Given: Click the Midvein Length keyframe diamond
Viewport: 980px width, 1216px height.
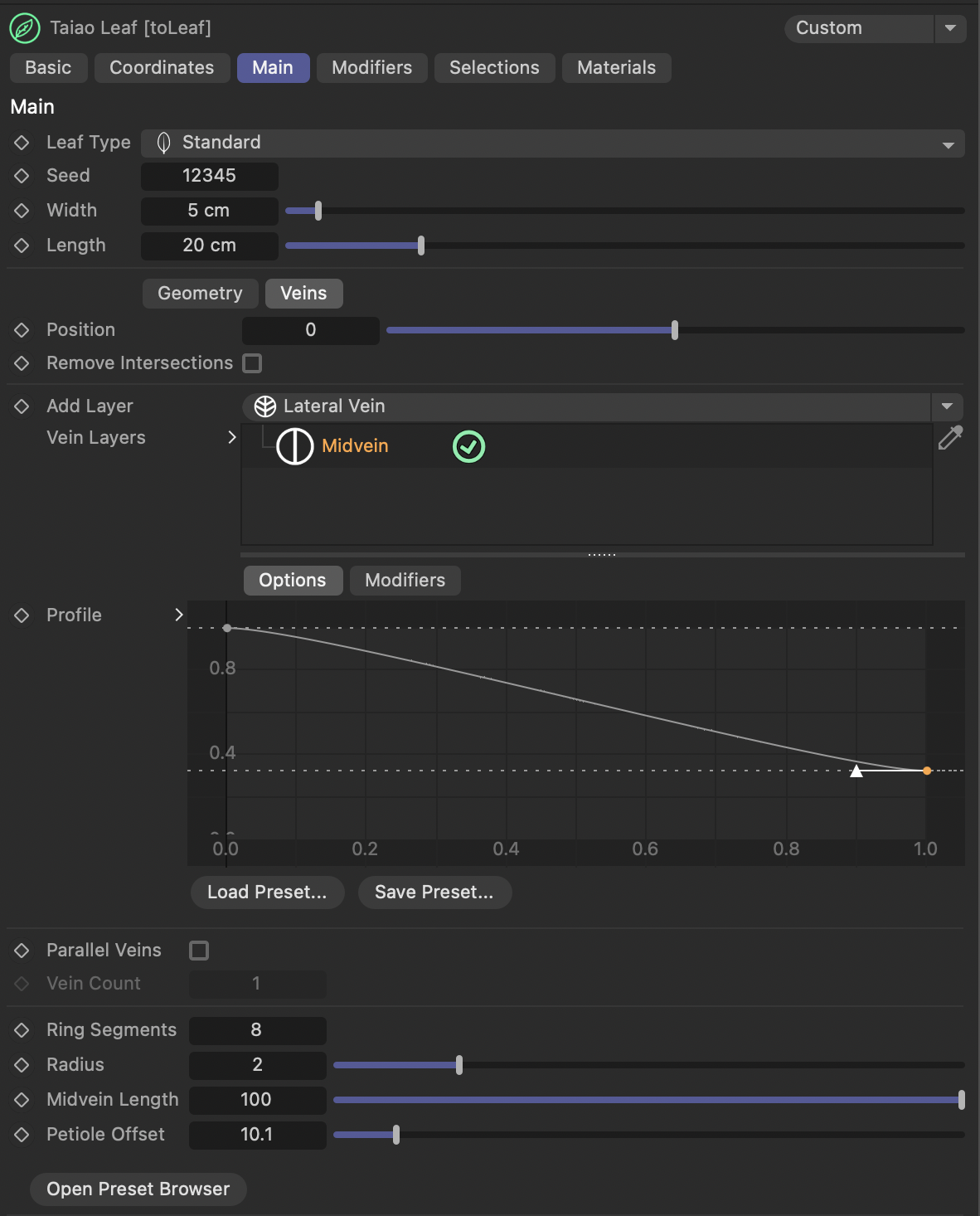Looking at the screenshot, I should (22, 1100).
